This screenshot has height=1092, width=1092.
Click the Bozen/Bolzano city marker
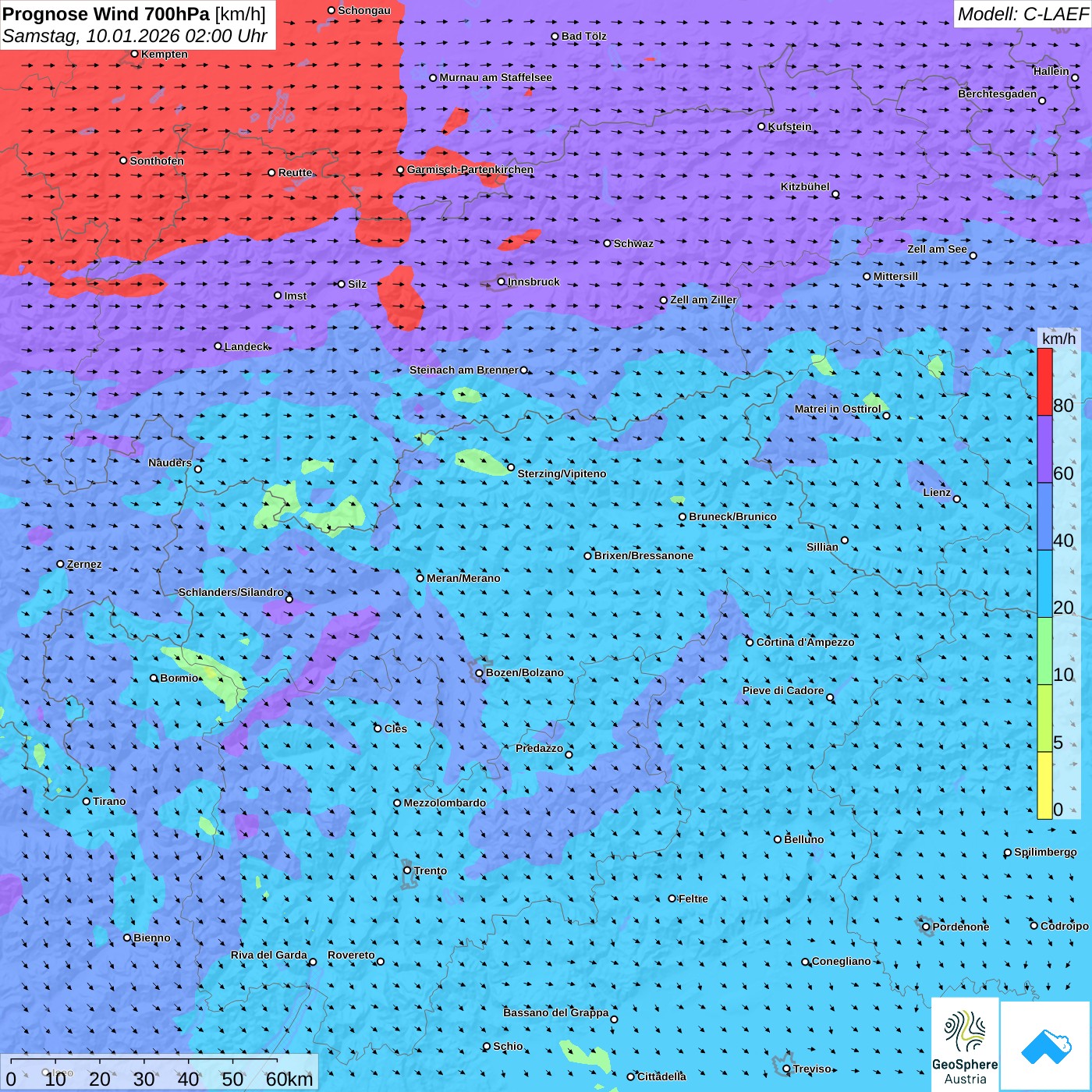pos(480,672)
